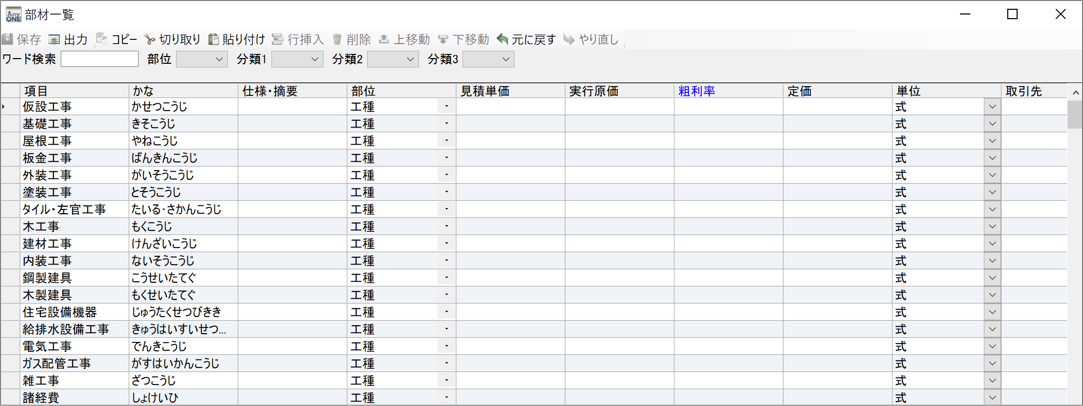
Task: Click the かな cell がいそうこうじ
Action: point(183,175)
